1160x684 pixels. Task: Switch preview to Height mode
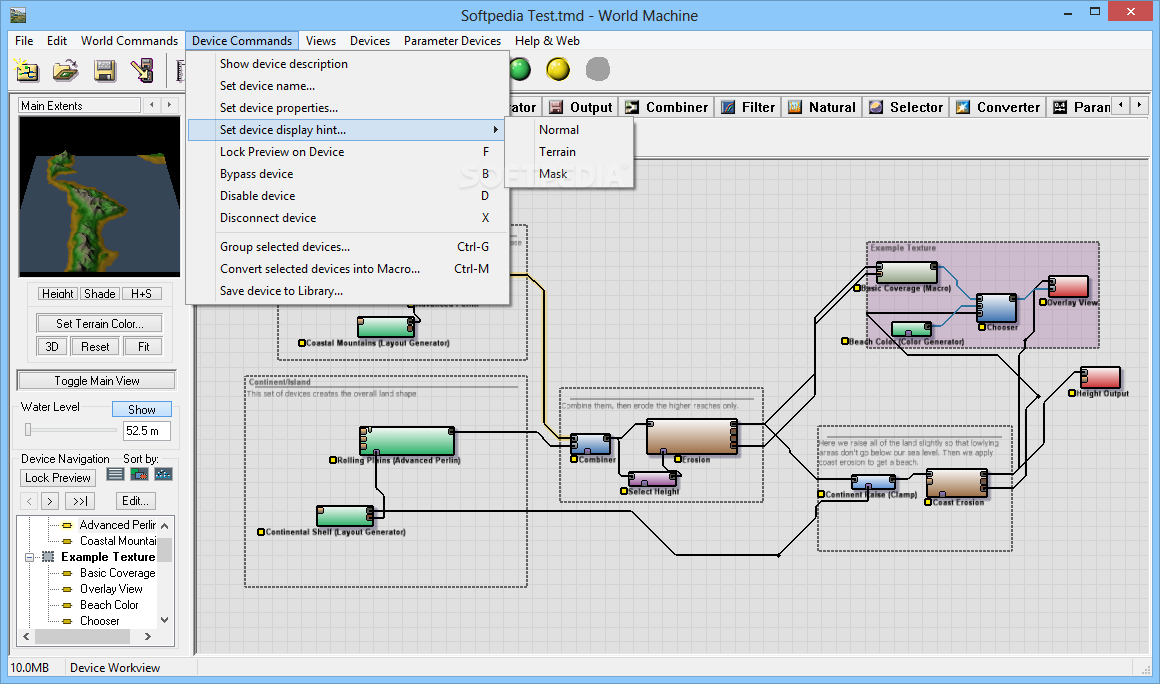(57, 294)
